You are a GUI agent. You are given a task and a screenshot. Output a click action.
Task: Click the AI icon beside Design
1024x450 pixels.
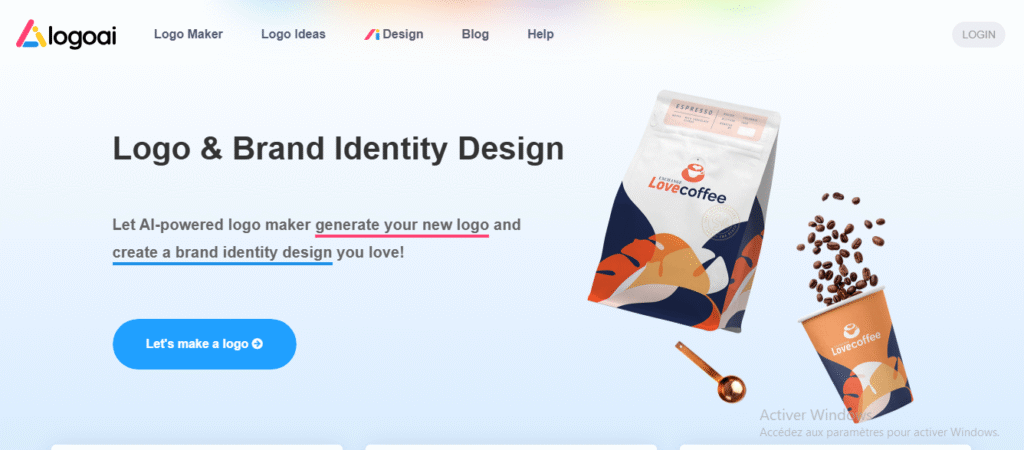point(372,35)
